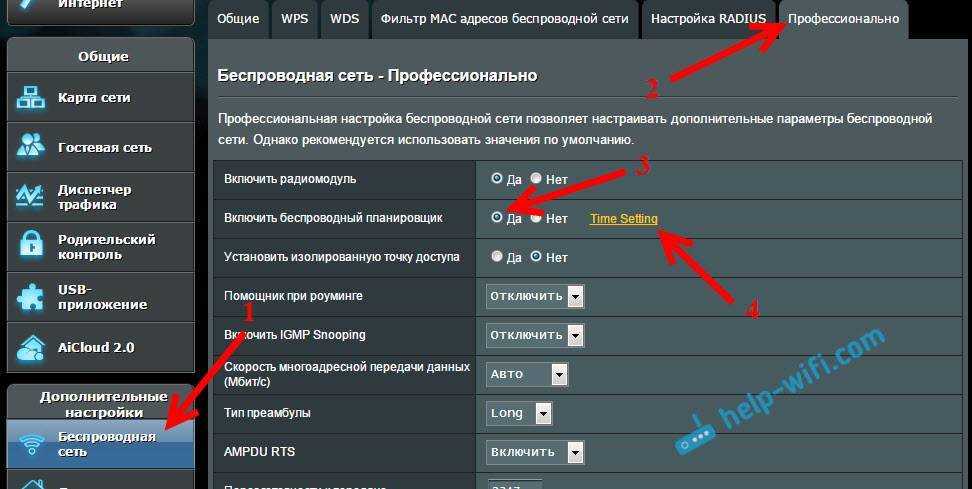The height and width of the screenshot is (489, 972).
Task: Expand the Тип преамбулы Long dropdown
Action: 520,413
